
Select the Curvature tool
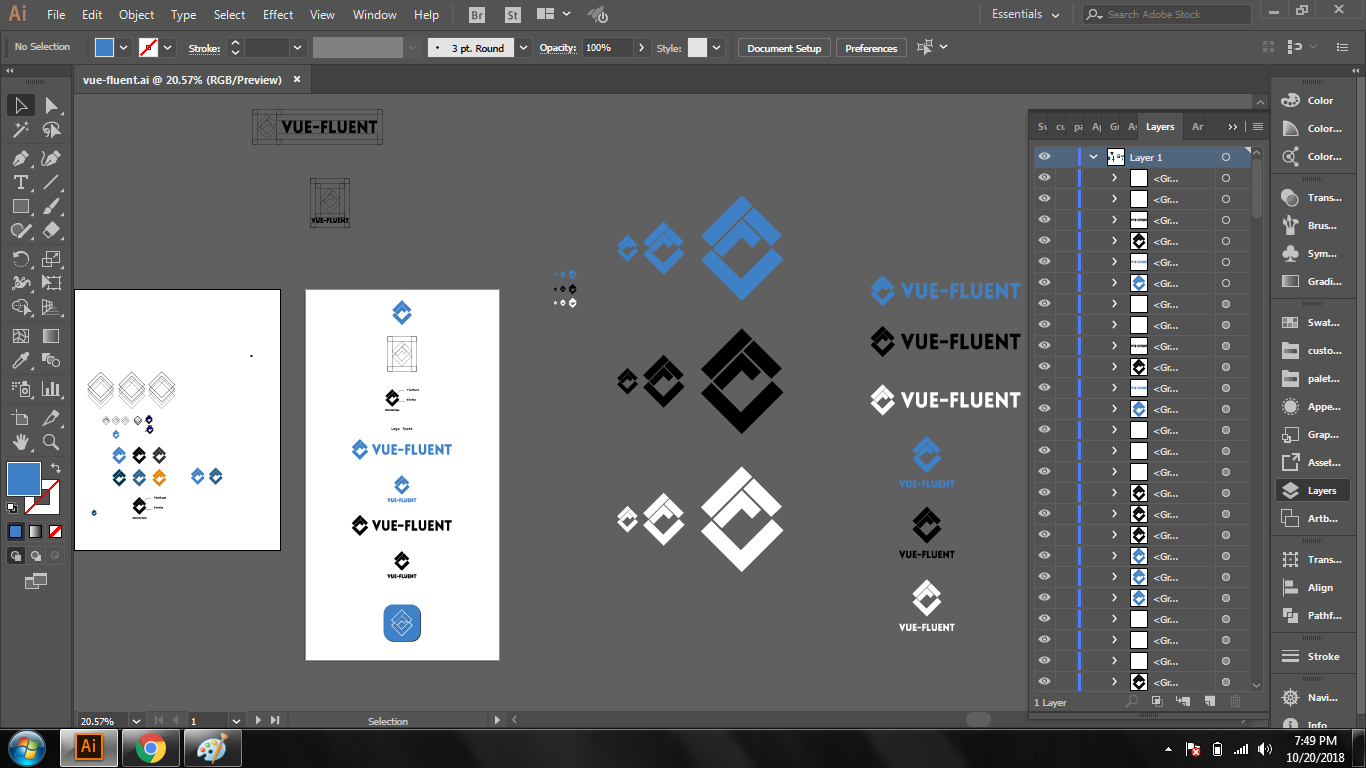51,158
